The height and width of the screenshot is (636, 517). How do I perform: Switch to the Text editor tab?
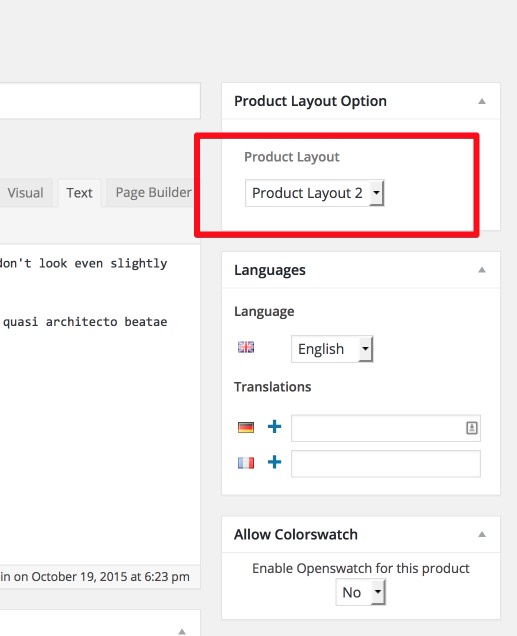coord(79,193)
